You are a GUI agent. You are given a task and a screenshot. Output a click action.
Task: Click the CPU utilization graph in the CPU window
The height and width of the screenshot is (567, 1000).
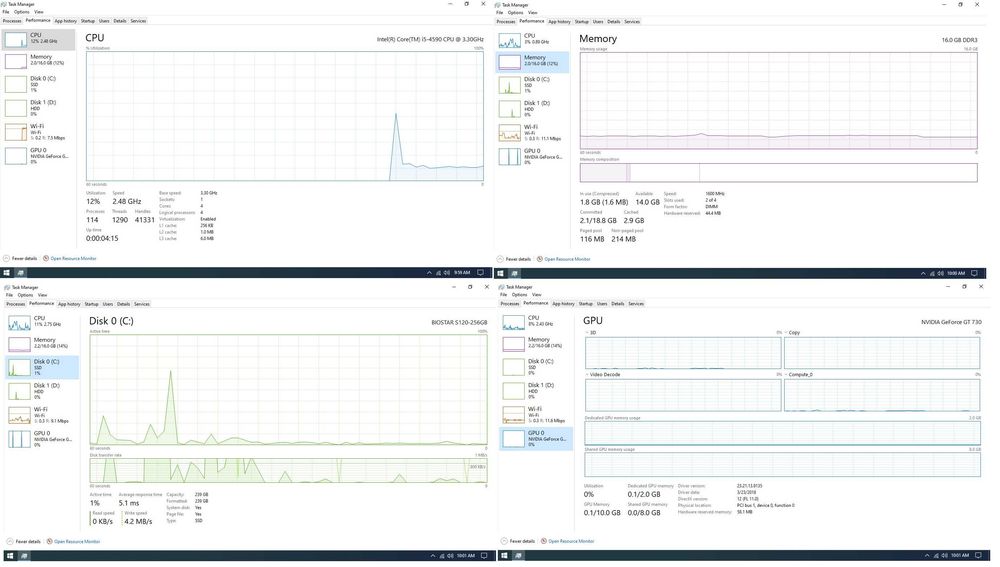[285, 116]
